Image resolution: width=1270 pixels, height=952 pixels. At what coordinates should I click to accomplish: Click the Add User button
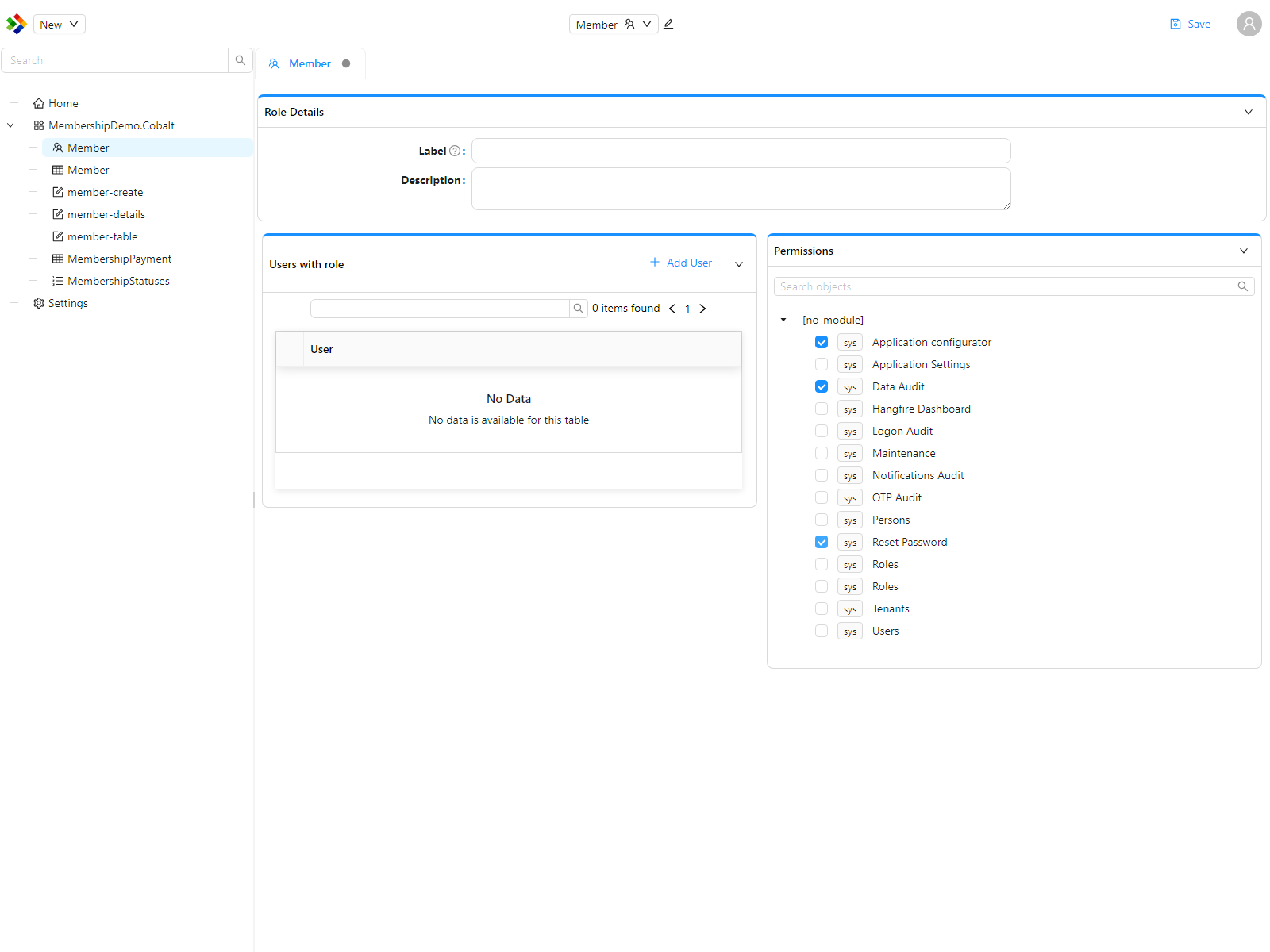pos(681,263)
